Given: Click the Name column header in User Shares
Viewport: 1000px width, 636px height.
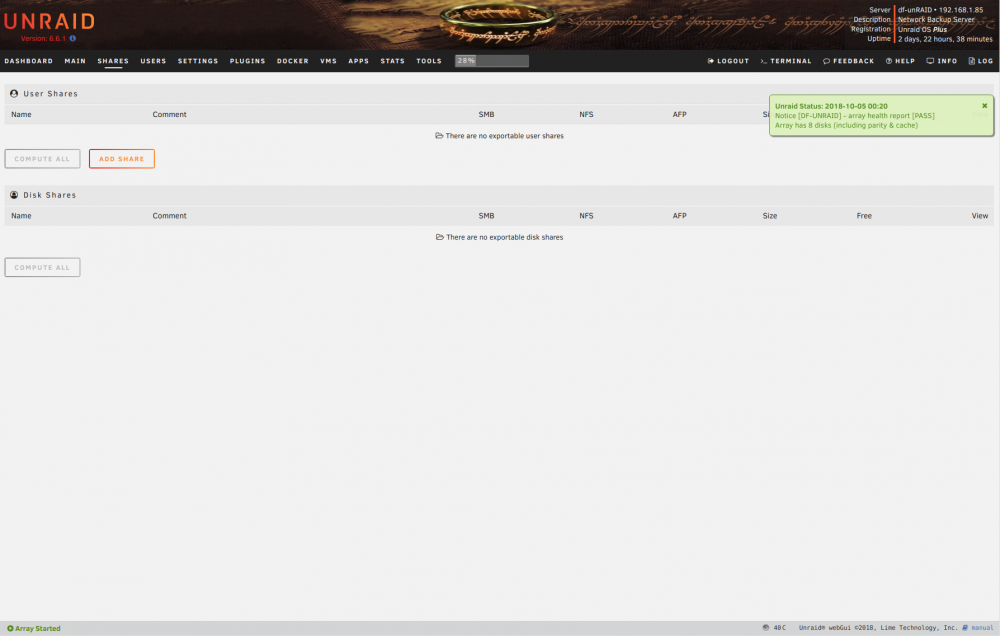Looking at the screenshot, I should tap(21, 115).
